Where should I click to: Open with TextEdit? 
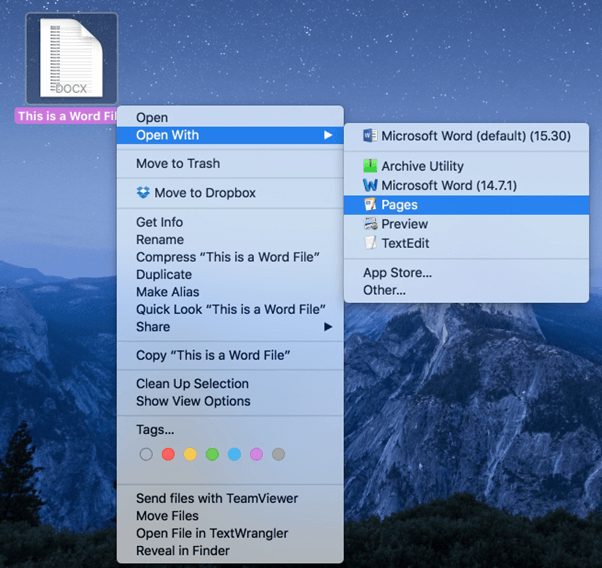tap(466, 243)
